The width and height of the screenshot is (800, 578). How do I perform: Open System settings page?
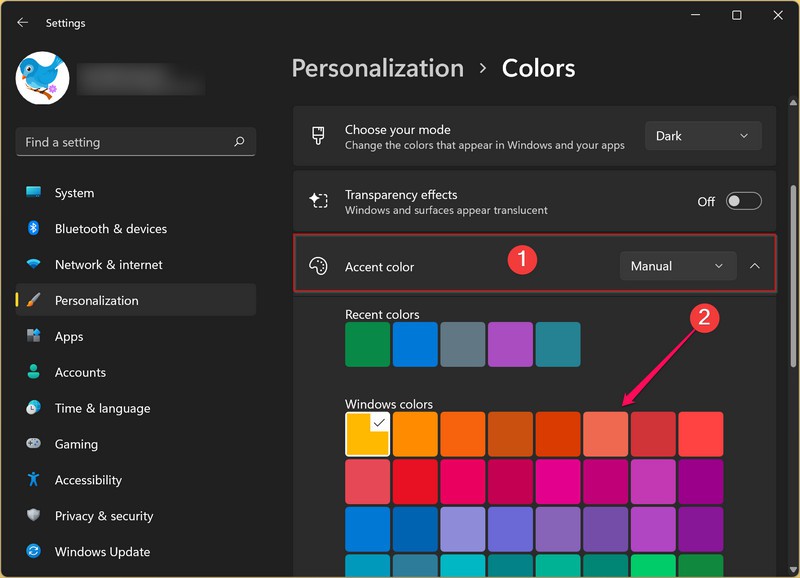click(136, 193)
